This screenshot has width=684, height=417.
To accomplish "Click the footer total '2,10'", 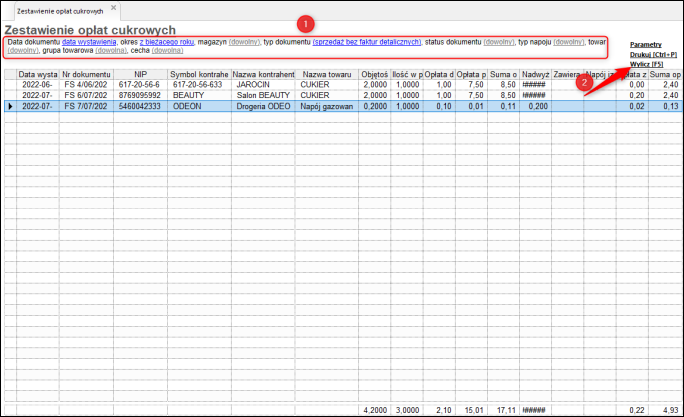I will (x=439, y=410).
